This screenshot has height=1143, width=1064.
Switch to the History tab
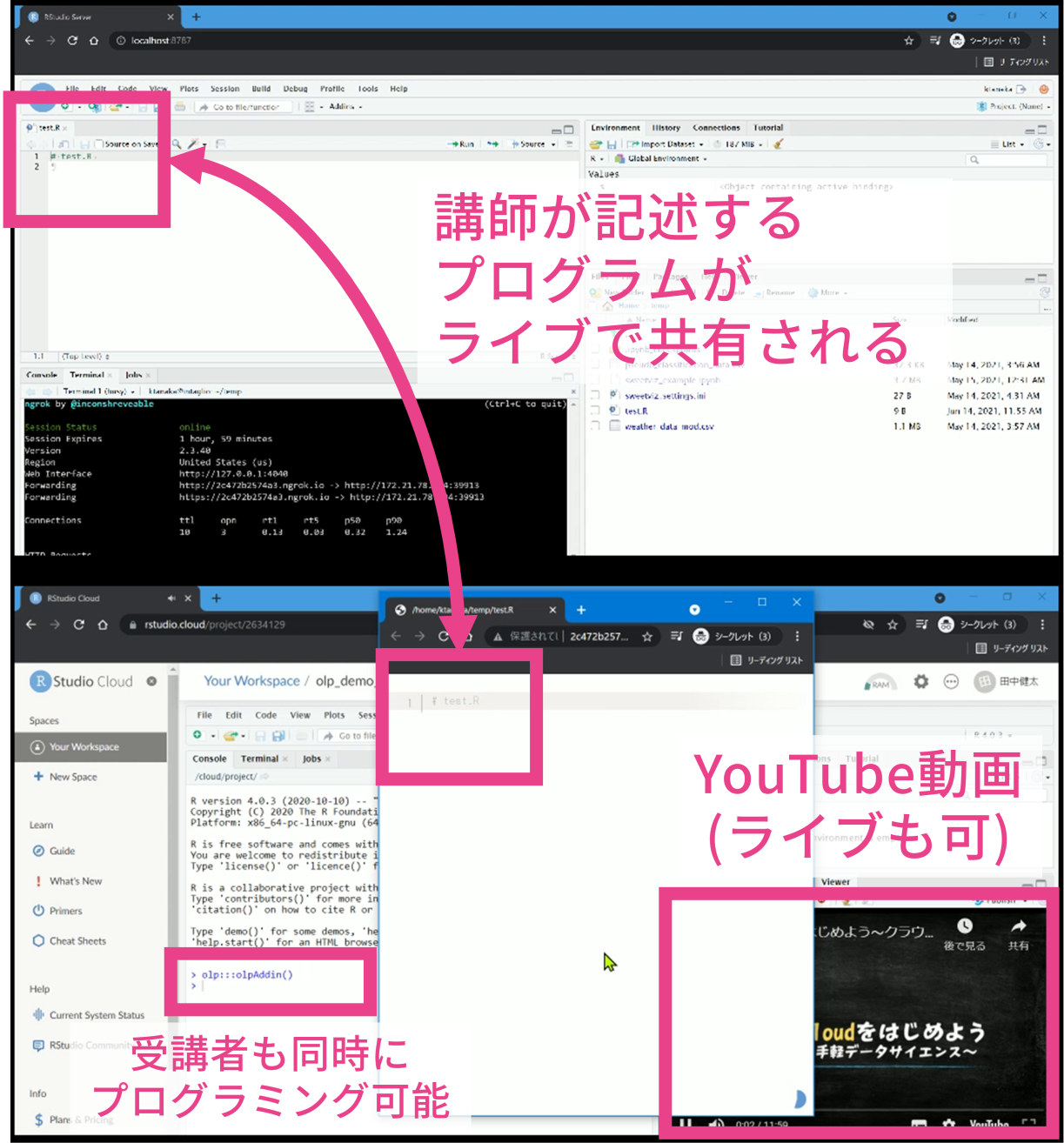pyautogui.click(x=666, y=128)
